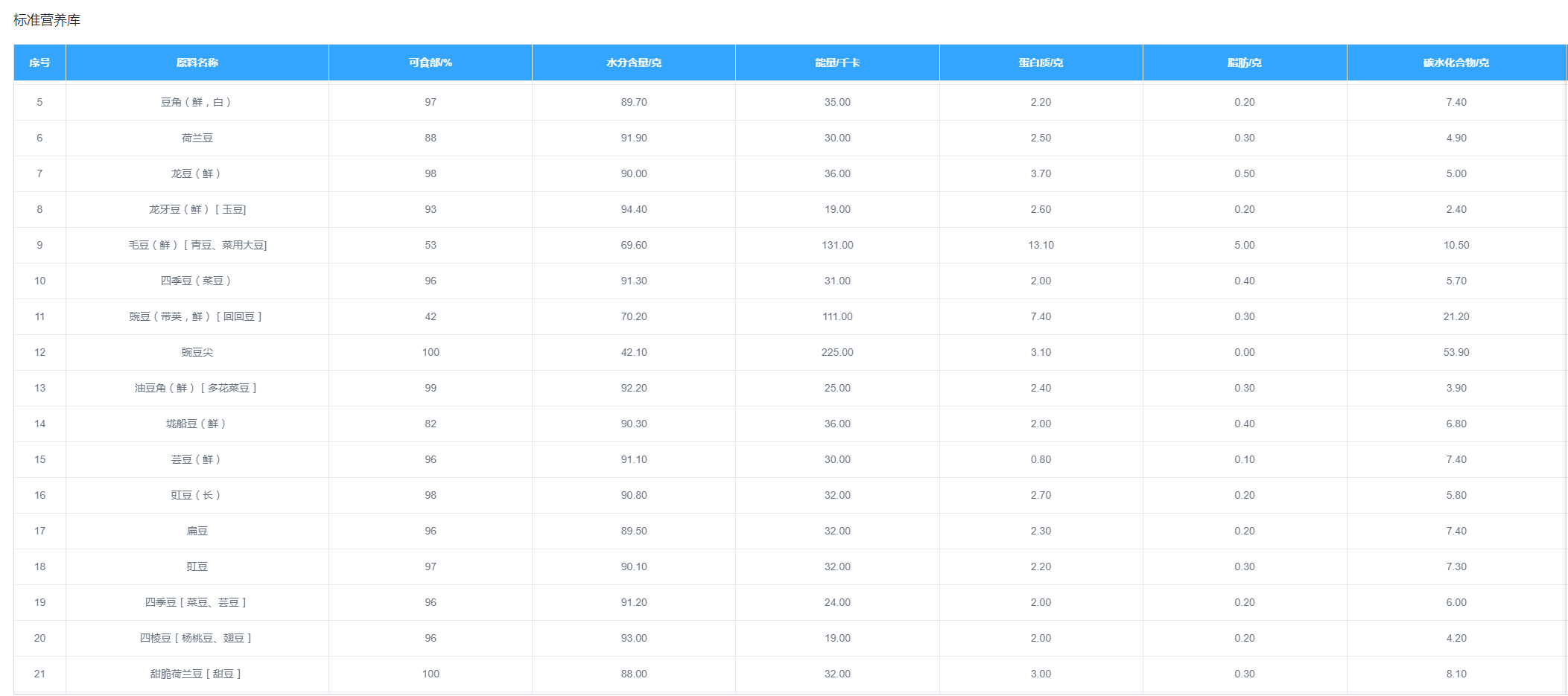This screenshot has height=696, width=1568.
Task: Click the 标准营养库 page title
Action: tap(47, 20)
